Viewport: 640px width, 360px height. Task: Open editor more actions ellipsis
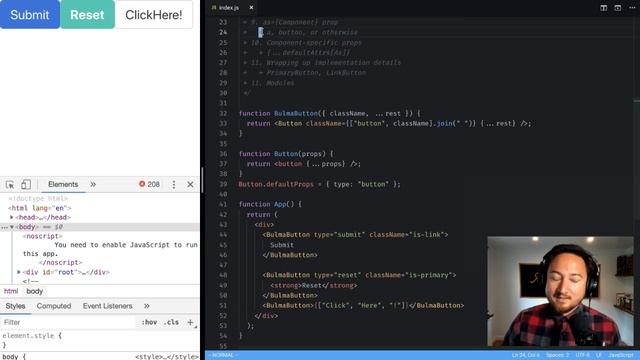pos(632,8)
